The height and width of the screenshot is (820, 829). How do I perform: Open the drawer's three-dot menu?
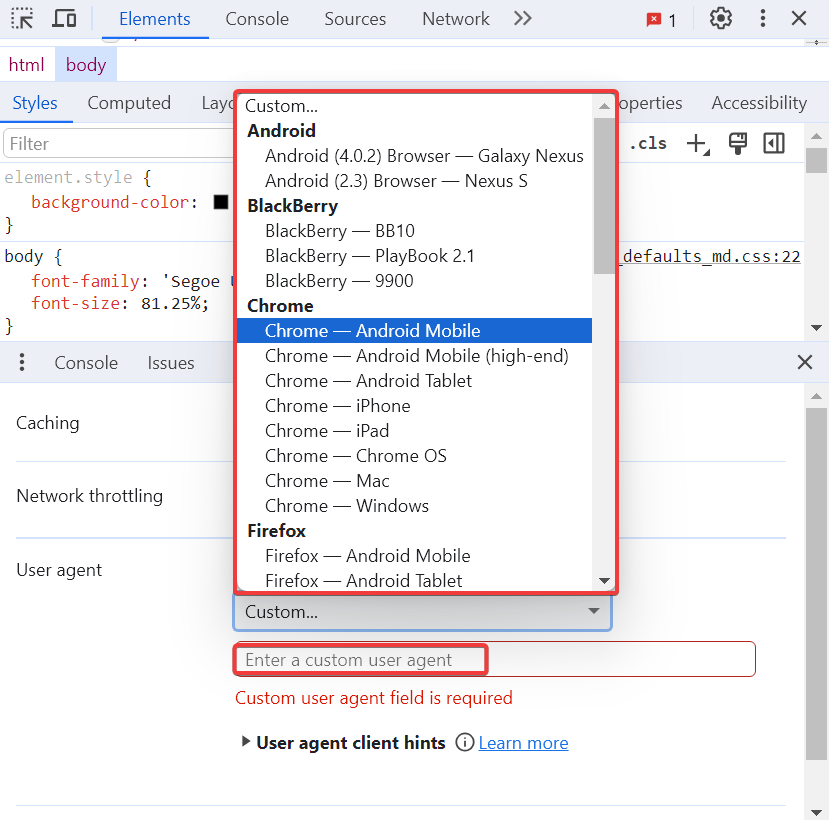[22, 362]
